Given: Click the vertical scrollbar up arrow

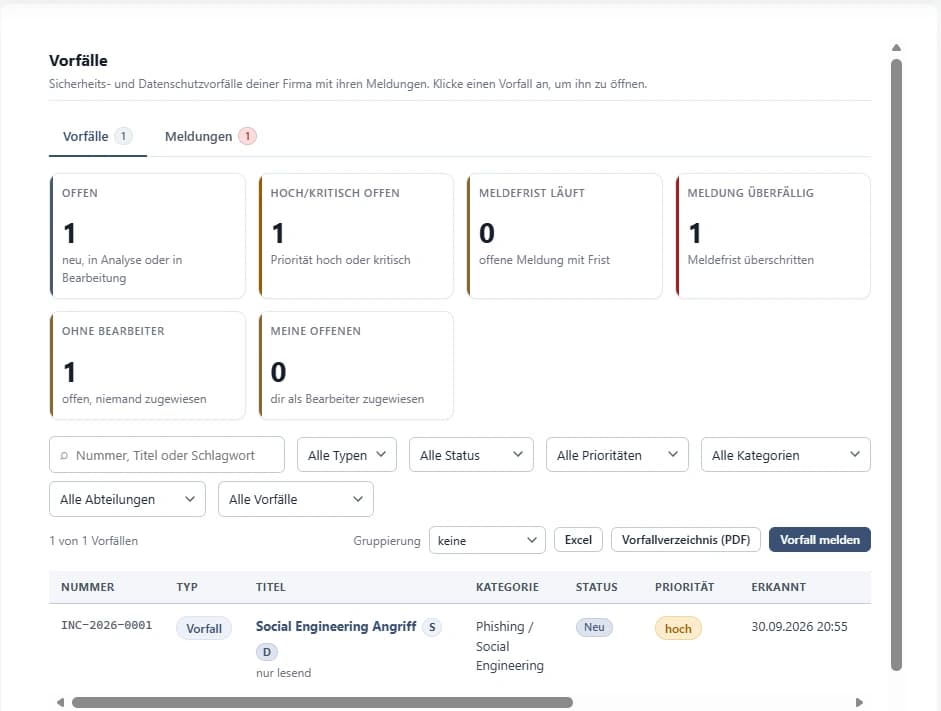Looking at the screenshot, I should pyautogui.click(x=897, y=47).
